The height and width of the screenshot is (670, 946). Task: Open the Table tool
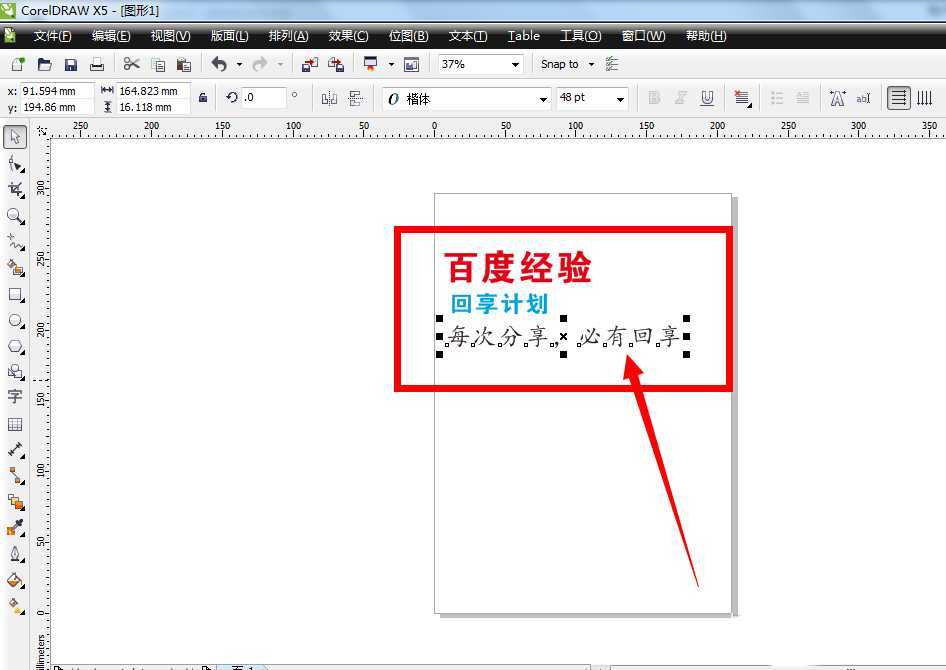(15, 424)
